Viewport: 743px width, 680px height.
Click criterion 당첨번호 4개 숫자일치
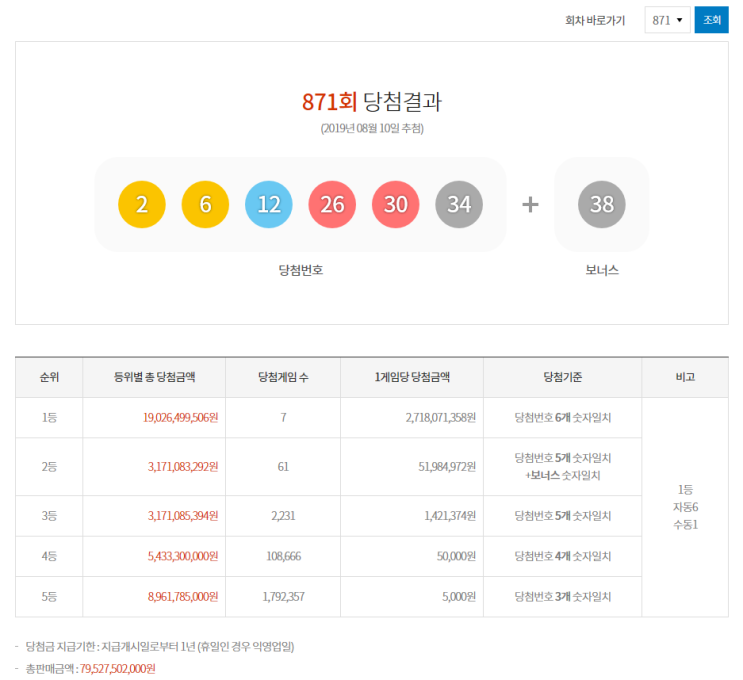562,556
